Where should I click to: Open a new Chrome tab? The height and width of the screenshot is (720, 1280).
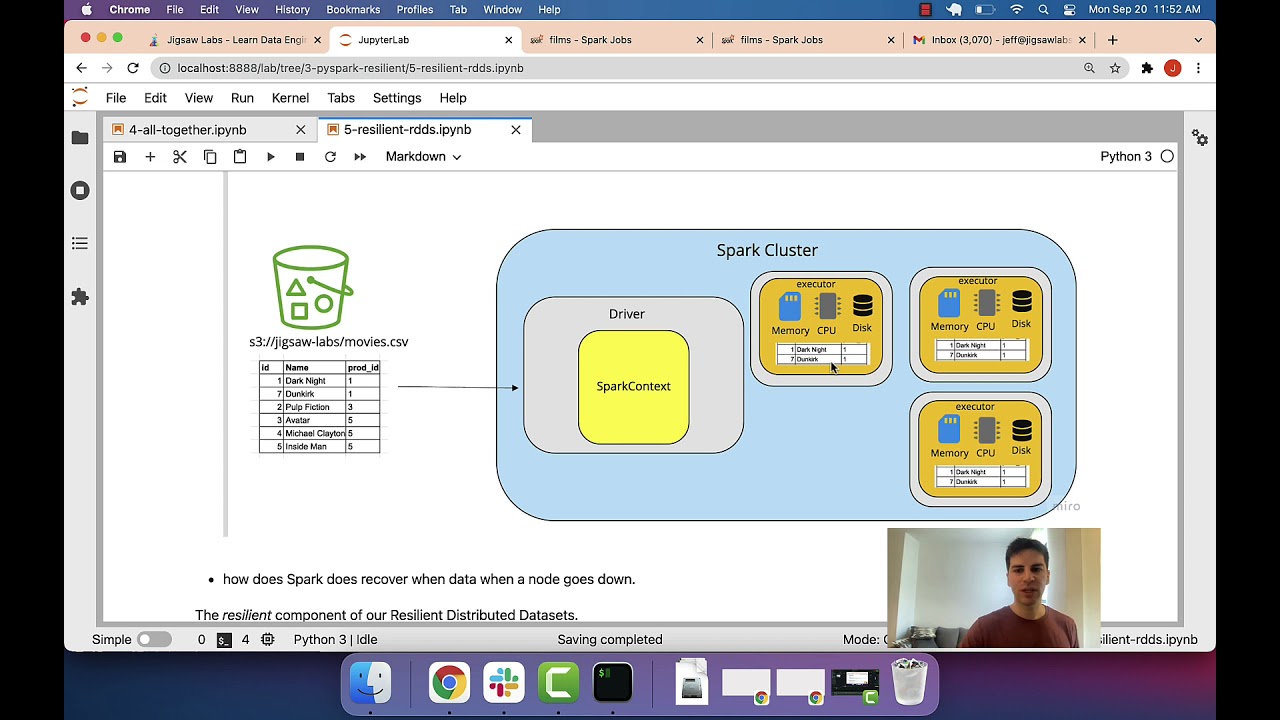tap(1112, 40)
